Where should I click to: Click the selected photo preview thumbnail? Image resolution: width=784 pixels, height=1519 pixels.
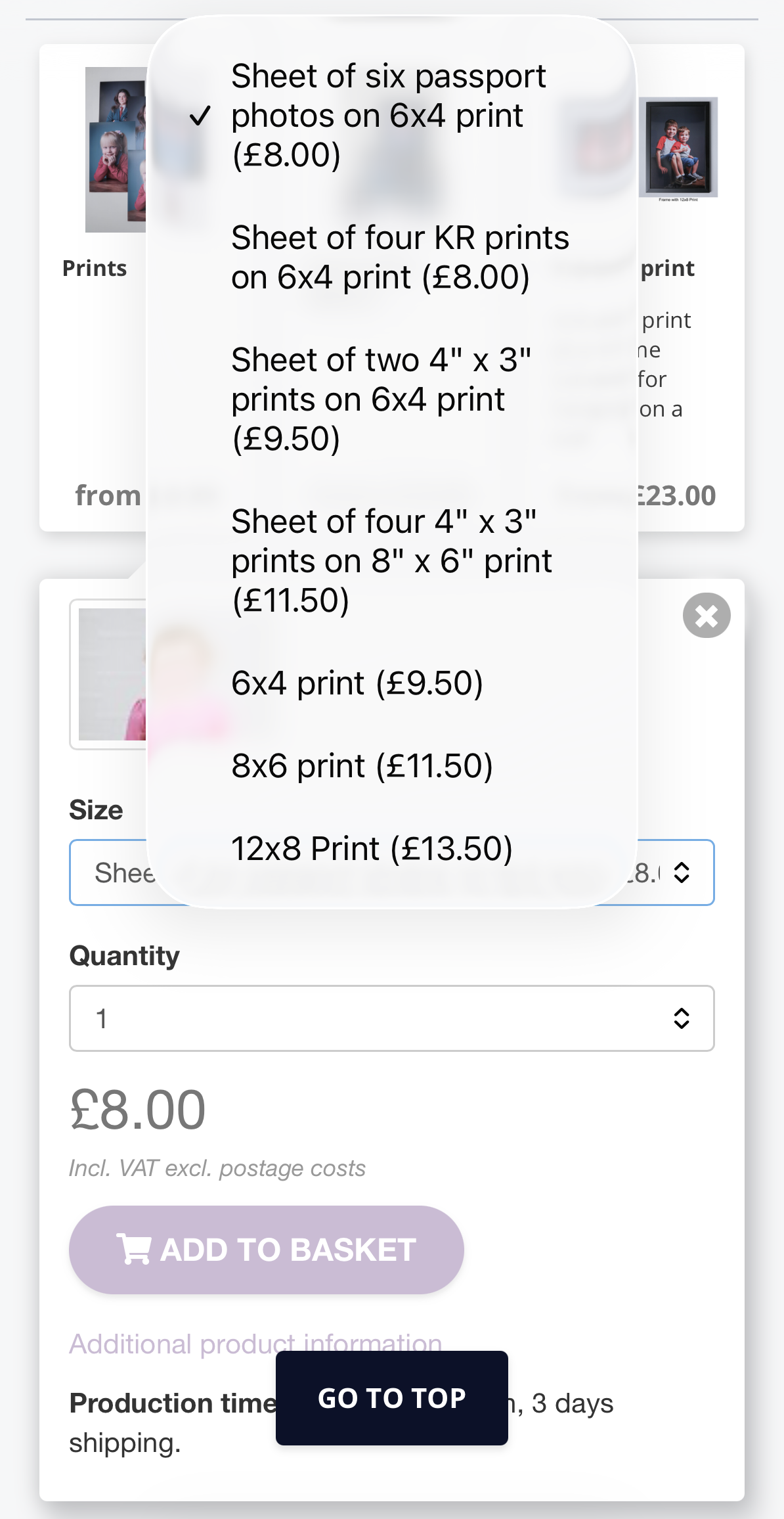pyautogui.click(x=108, y=674)
